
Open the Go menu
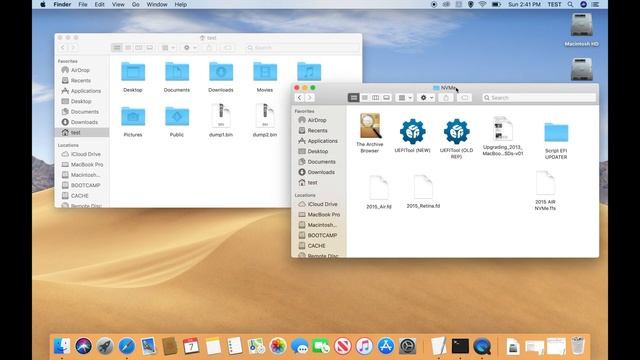click(136, 4)
